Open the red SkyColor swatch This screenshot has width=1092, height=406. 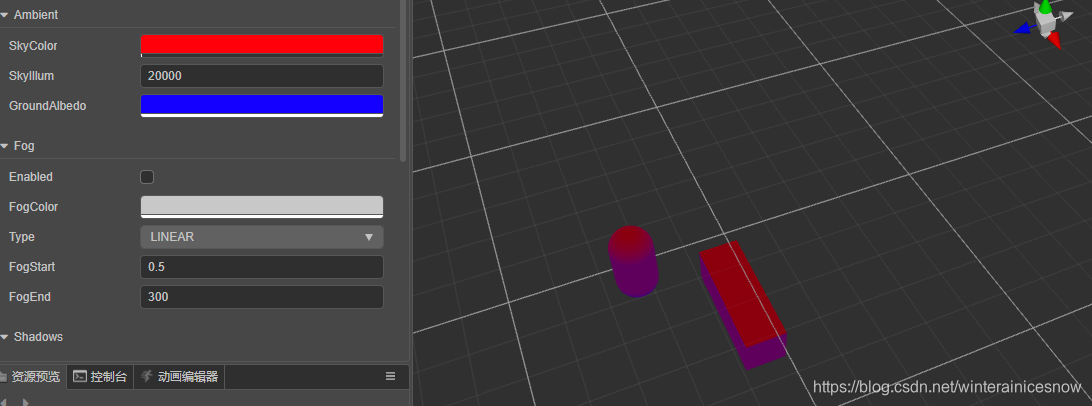(262, 45)
